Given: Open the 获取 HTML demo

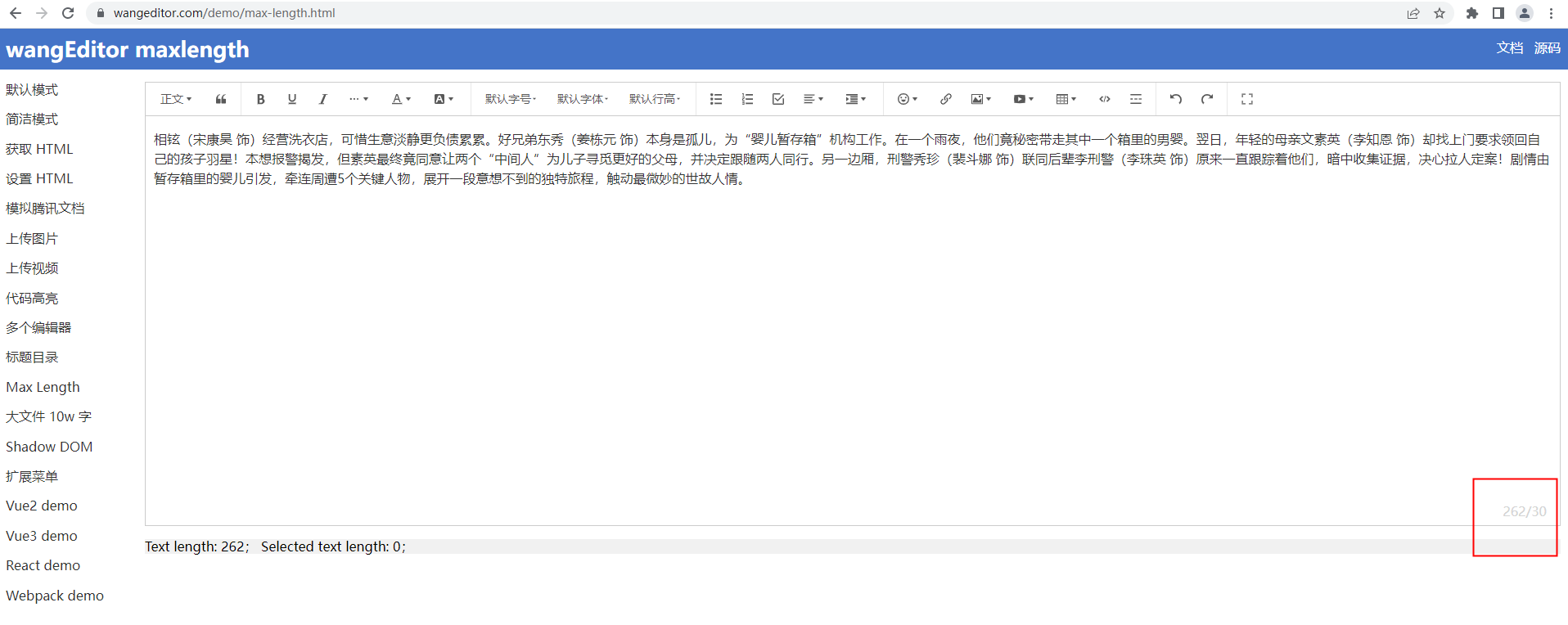Looking at the screenshot, I should (x=39, y=149).
